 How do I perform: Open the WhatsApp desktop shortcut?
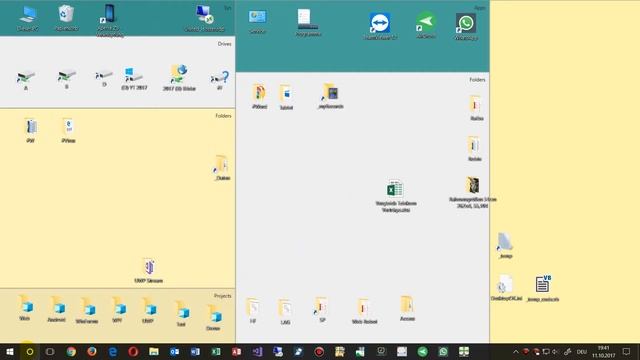click(x=466, y=26)
